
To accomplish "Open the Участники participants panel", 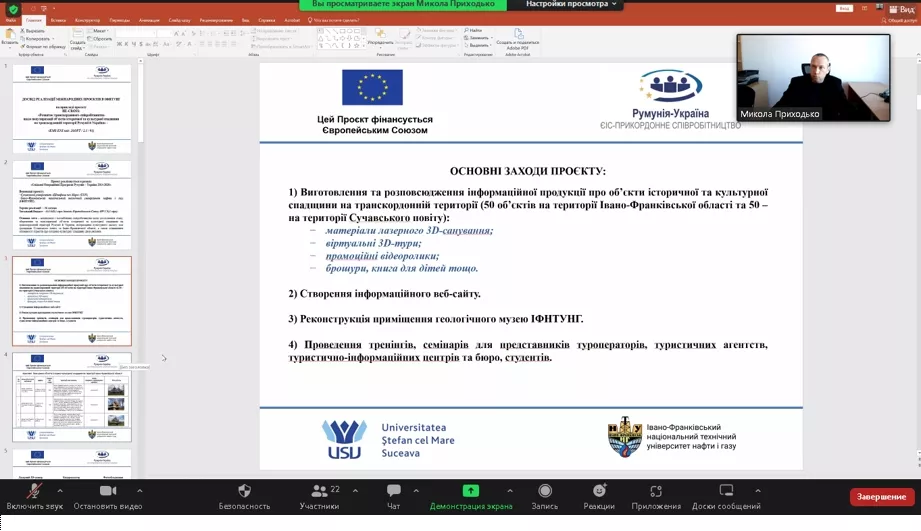I will point(319,492).
